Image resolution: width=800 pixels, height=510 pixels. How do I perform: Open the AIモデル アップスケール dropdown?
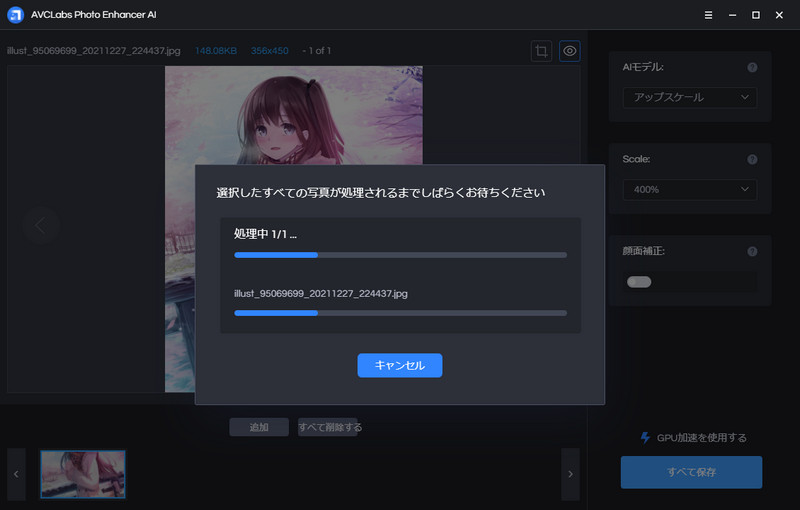690,97
